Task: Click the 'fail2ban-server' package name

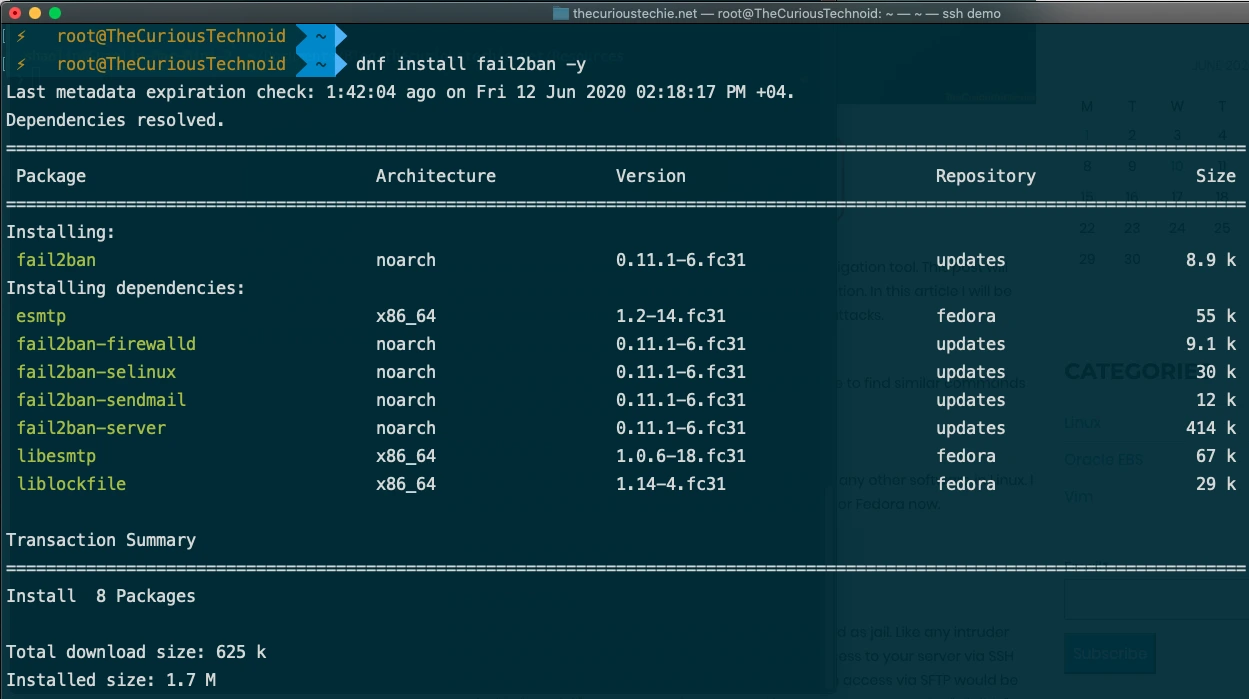Action: [x=91, y=428]
